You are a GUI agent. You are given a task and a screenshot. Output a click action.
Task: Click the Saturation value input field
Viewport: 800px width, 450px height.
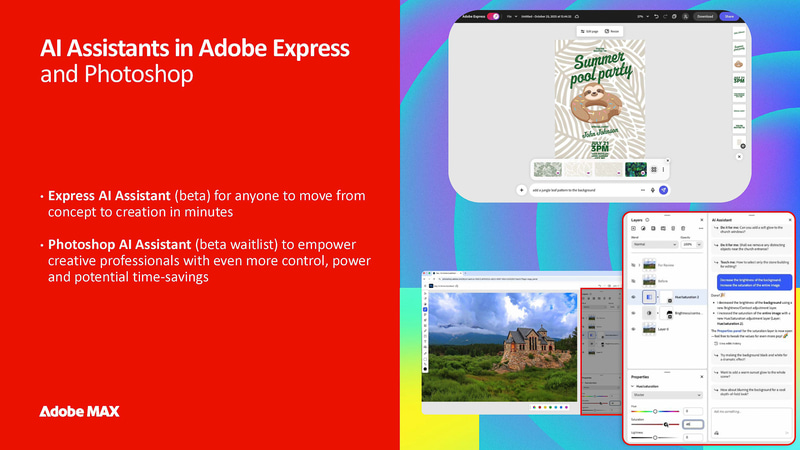click(x=693, y=424)
